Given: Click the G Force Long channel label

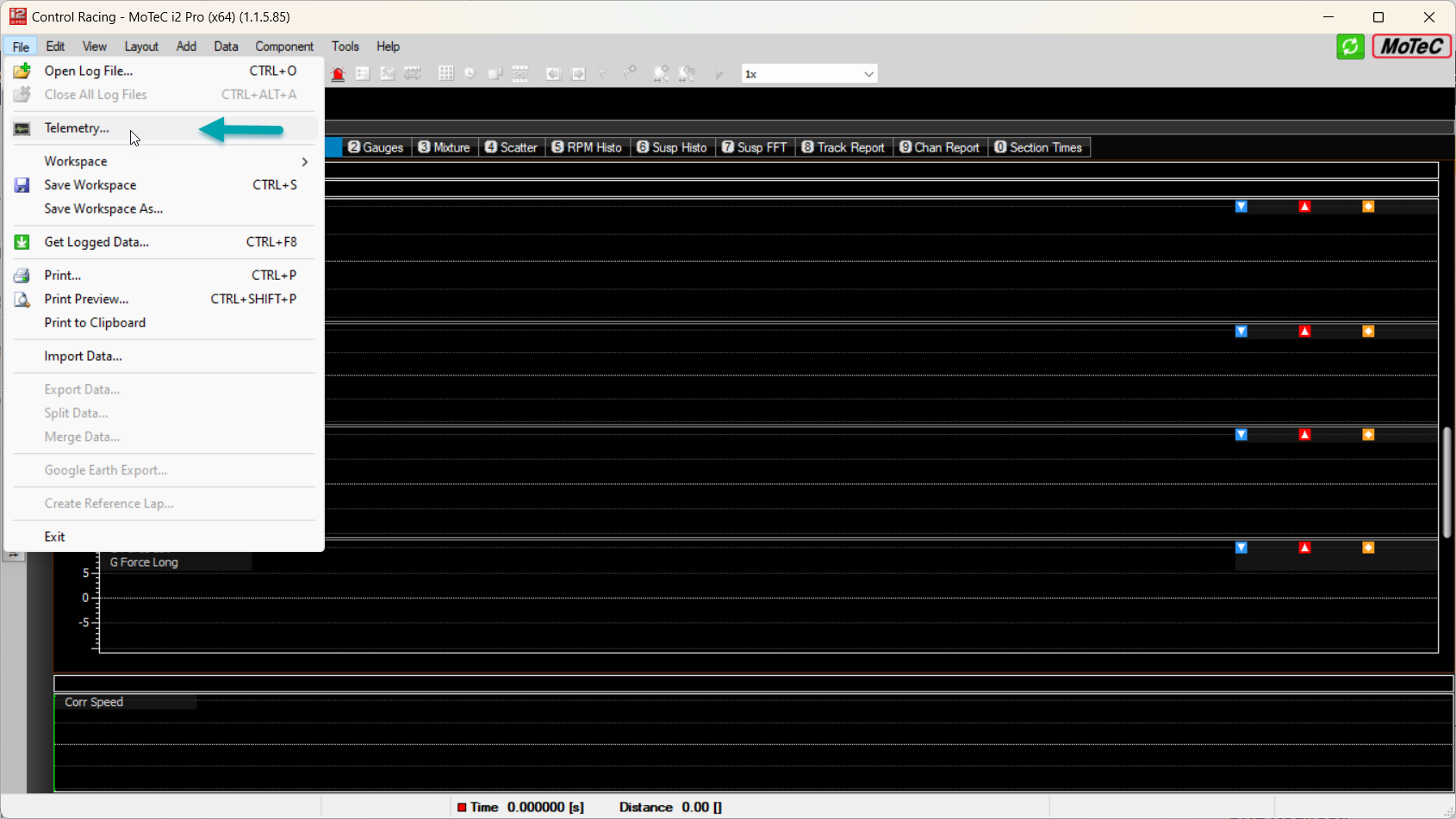Looking at the screenshot, I should point(144,562).
